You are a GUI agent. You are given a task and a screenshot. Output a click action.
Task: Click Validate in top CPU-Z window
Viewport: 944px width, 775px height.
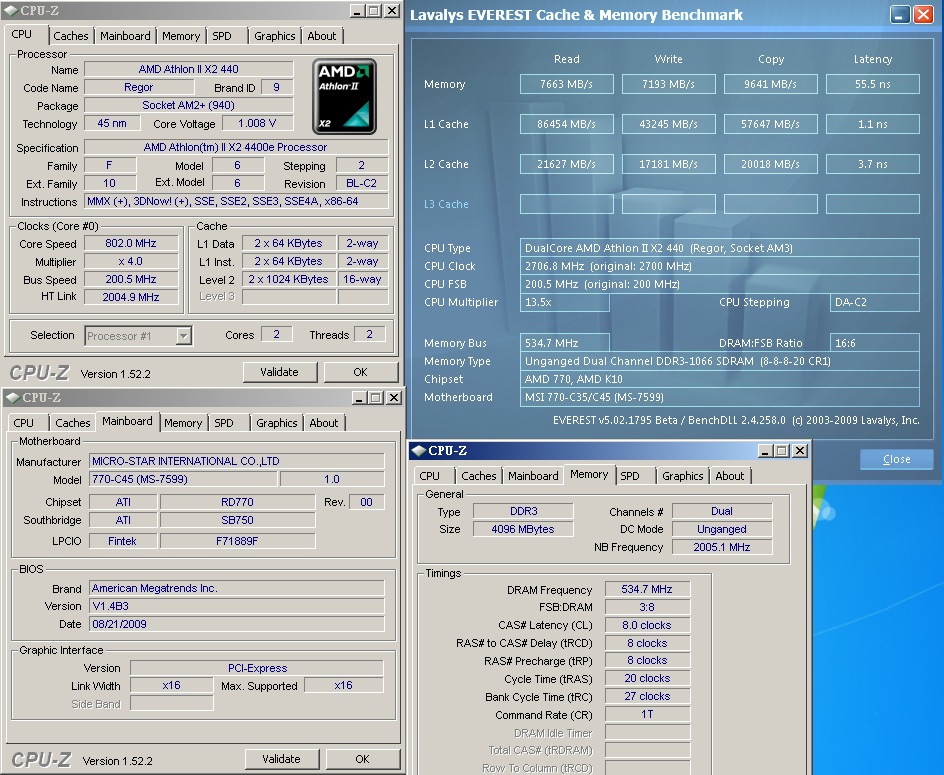tap(279, 372)
